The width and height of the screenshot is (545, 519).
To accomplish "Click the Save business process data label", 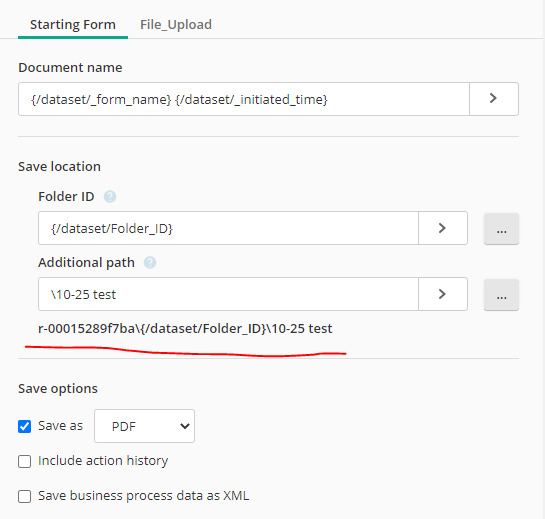I will (x=144, y=496).
